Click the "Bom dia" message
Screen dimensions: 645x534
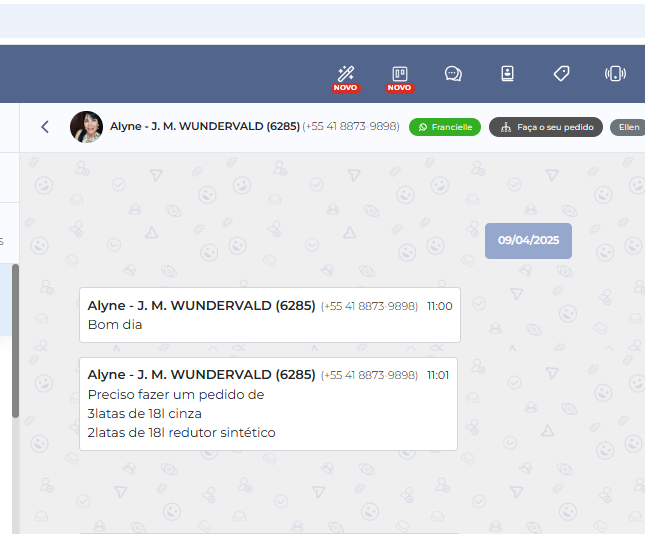115,325
